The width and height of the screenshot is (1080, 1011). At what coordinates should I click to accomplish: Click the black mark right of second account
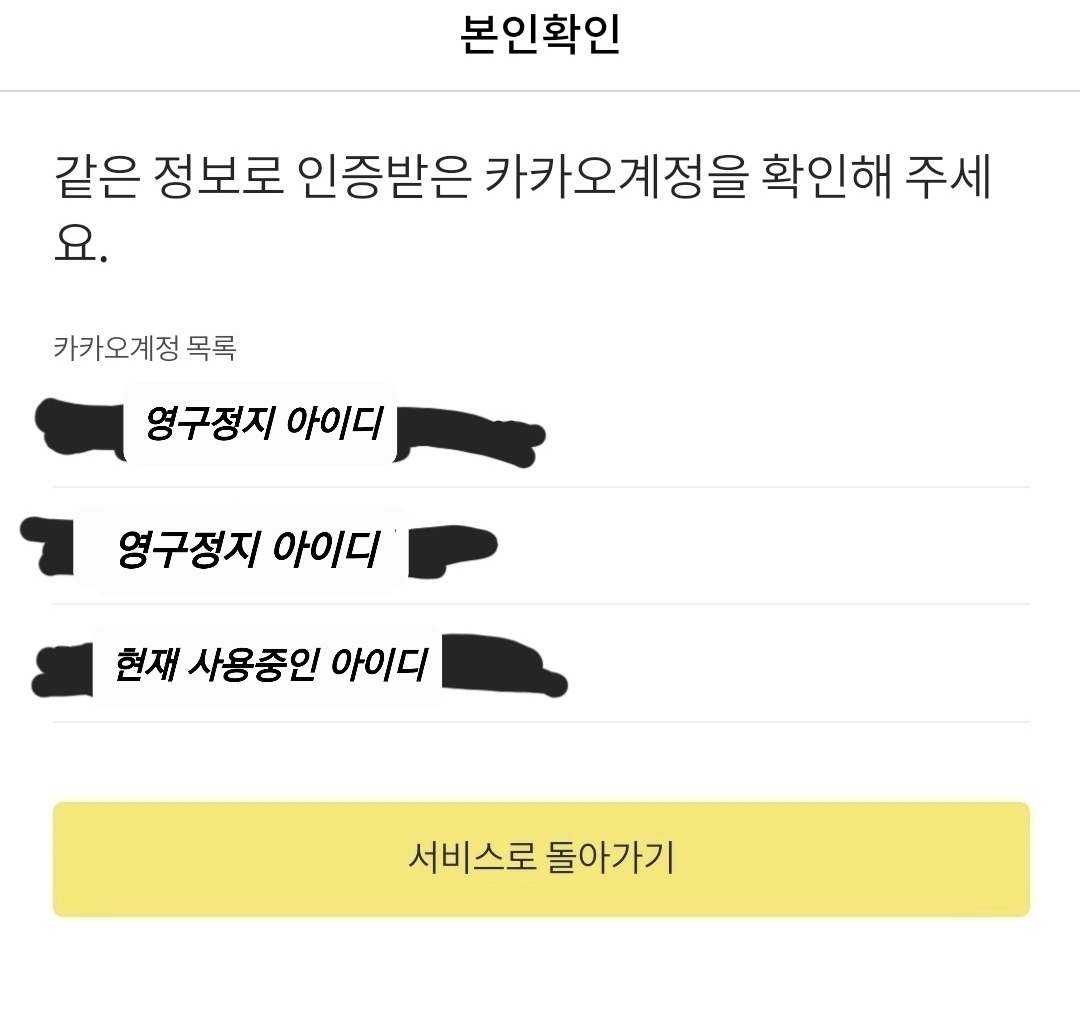[450, 547]
